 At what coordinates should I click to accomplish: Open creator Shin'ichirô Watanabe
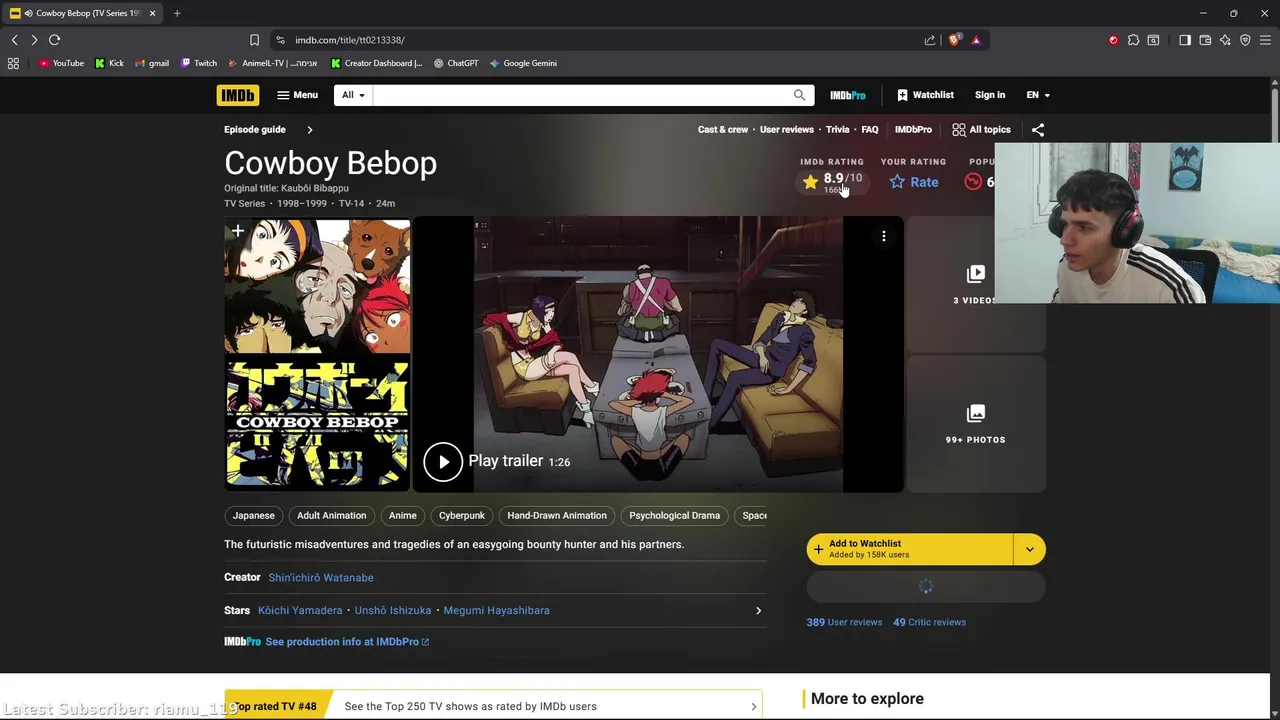321,577
